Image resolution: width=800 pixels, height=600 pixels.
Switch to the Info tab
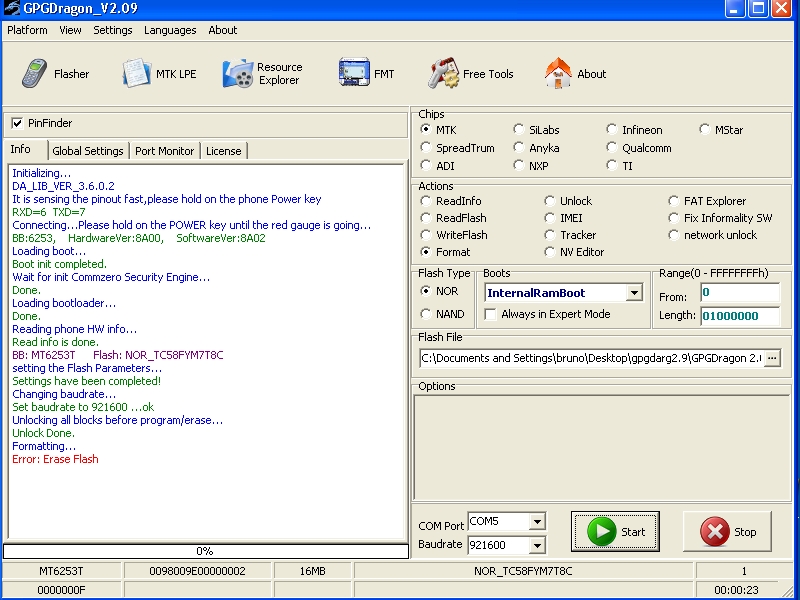[x=24, y=149]
